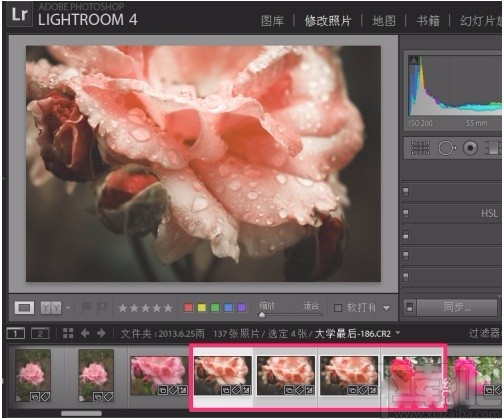The width and height of the screenshot is (504, 419).
Task: Apply red color label
Action: [x=188, y=307]
